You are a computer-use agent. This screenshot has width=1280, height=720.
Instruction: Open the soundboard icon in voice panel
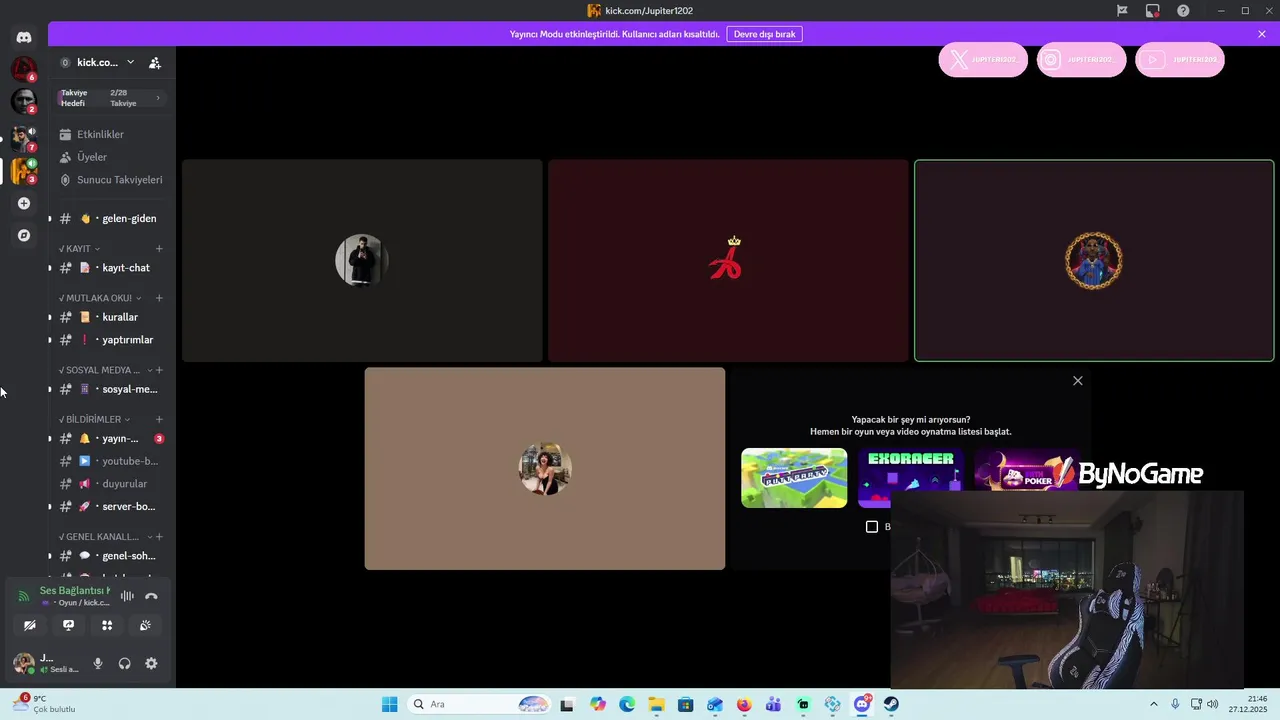145,625
